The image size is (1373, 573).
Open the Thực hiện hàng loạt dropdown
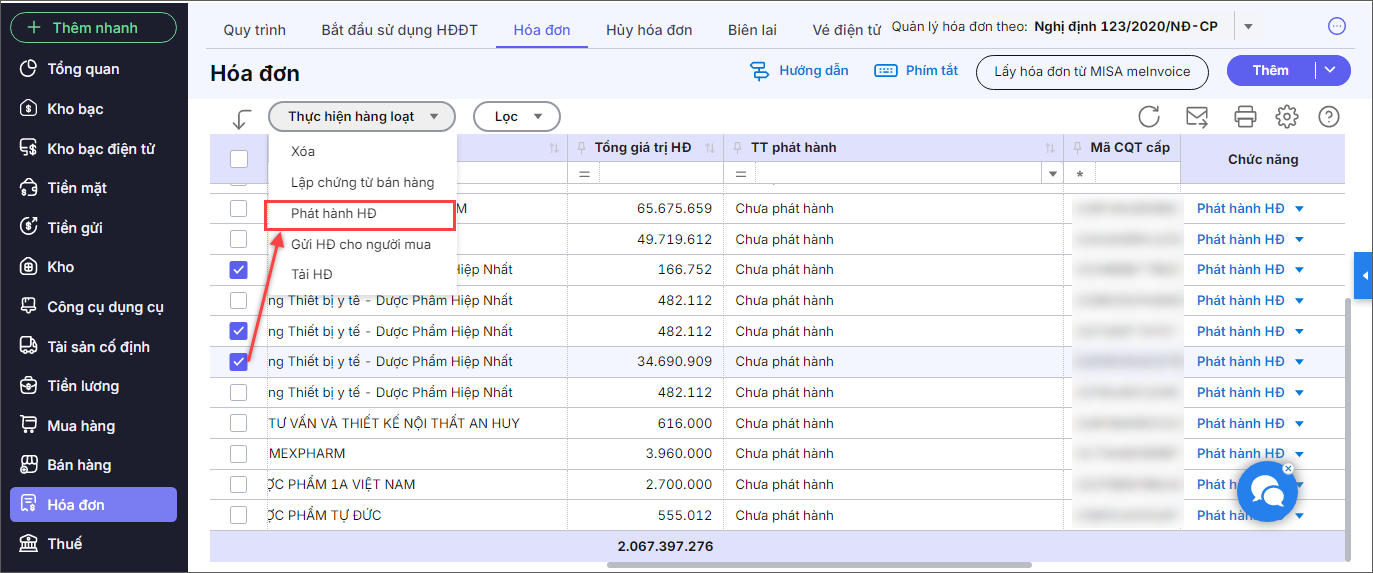coord(361,117)
